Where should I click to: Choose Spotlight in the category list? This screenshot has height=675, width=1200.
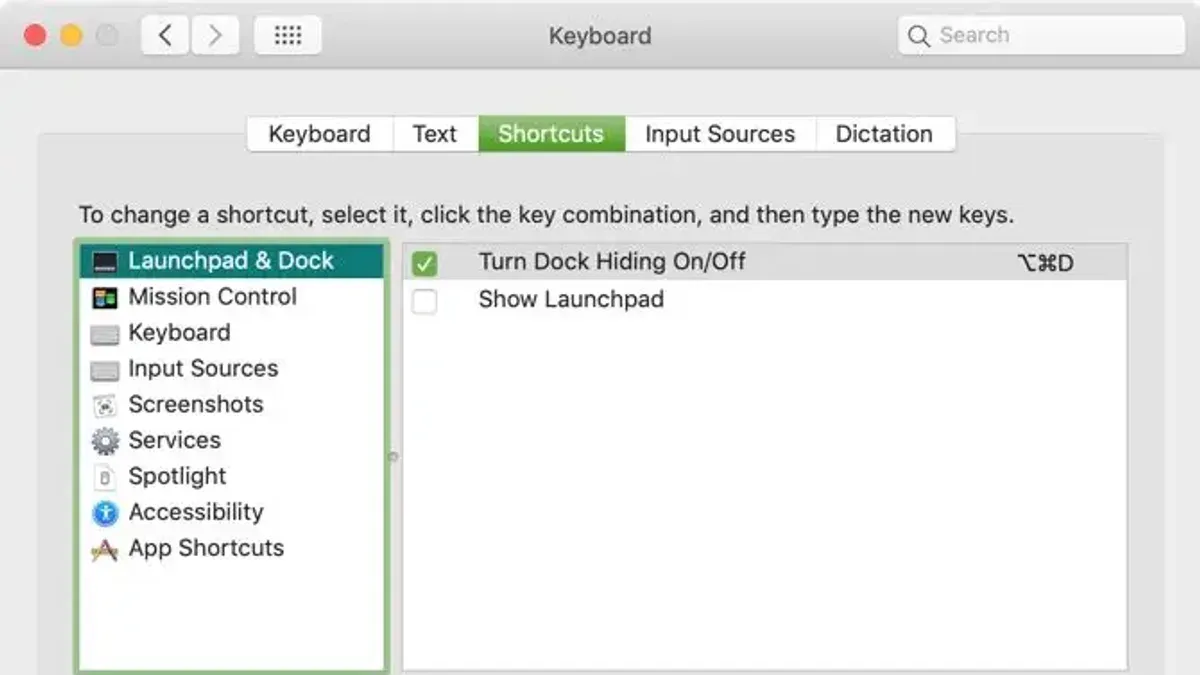231,476
